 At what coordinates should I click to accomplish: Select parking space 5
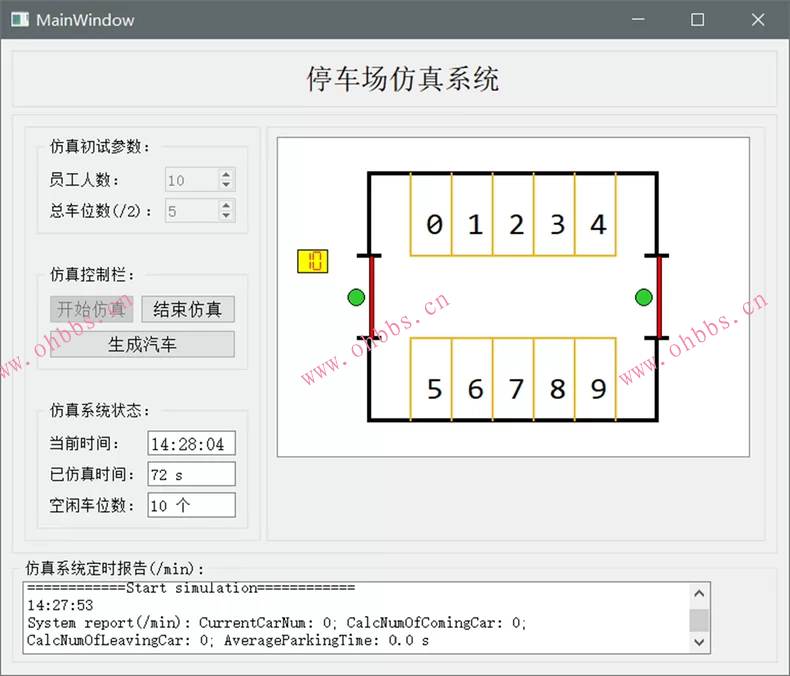431,379
